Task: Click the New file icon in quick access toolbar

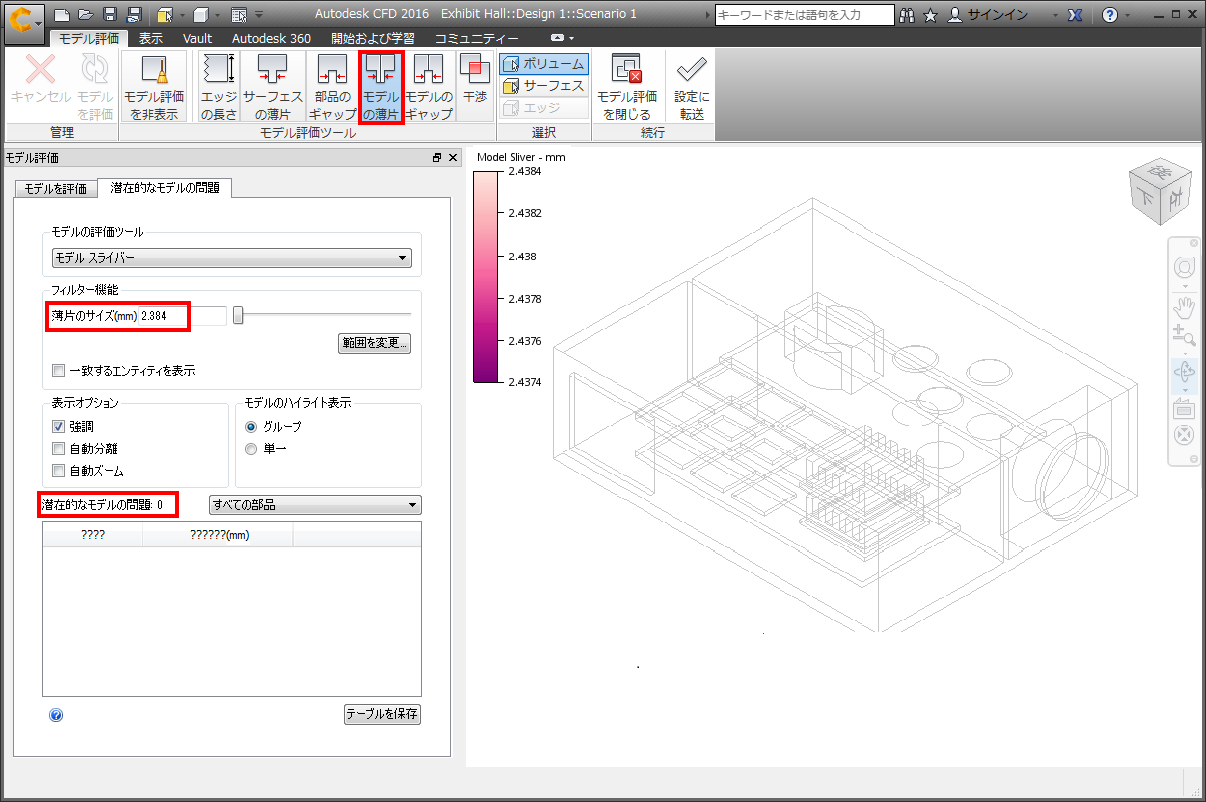Action: point(62,15)
